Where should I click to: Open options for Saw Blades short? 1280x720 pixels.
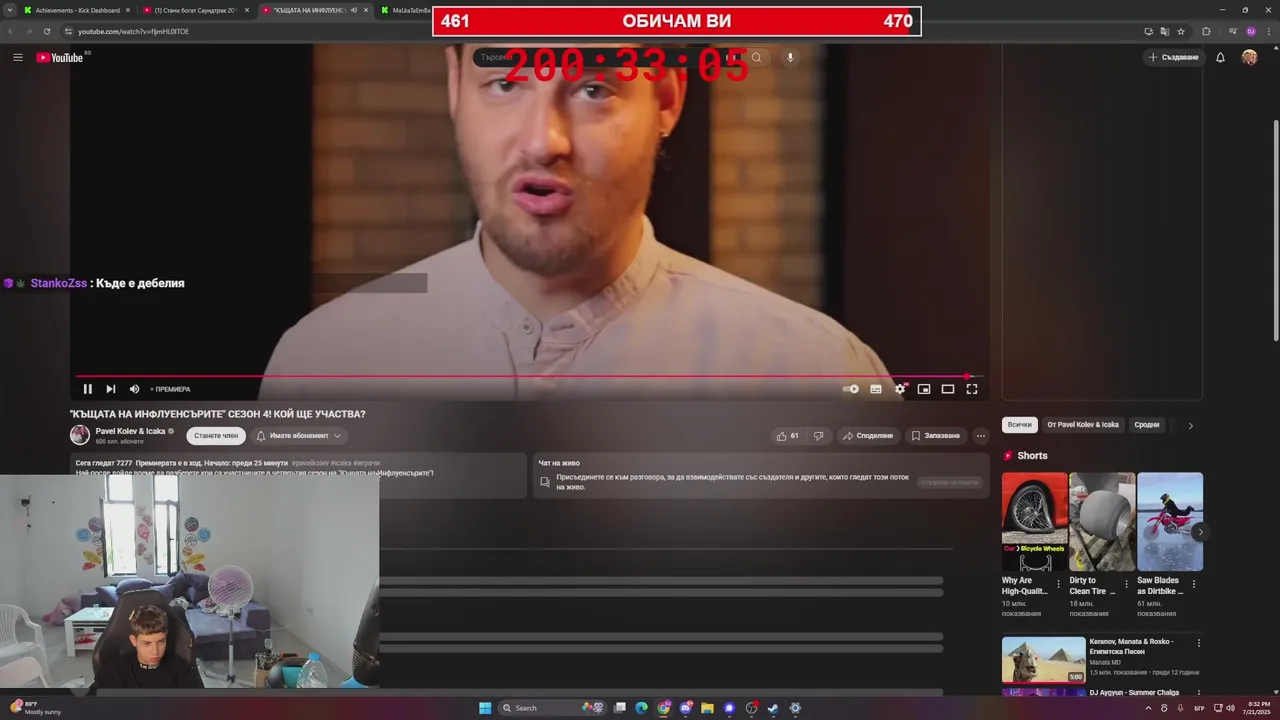point(1193,584)
